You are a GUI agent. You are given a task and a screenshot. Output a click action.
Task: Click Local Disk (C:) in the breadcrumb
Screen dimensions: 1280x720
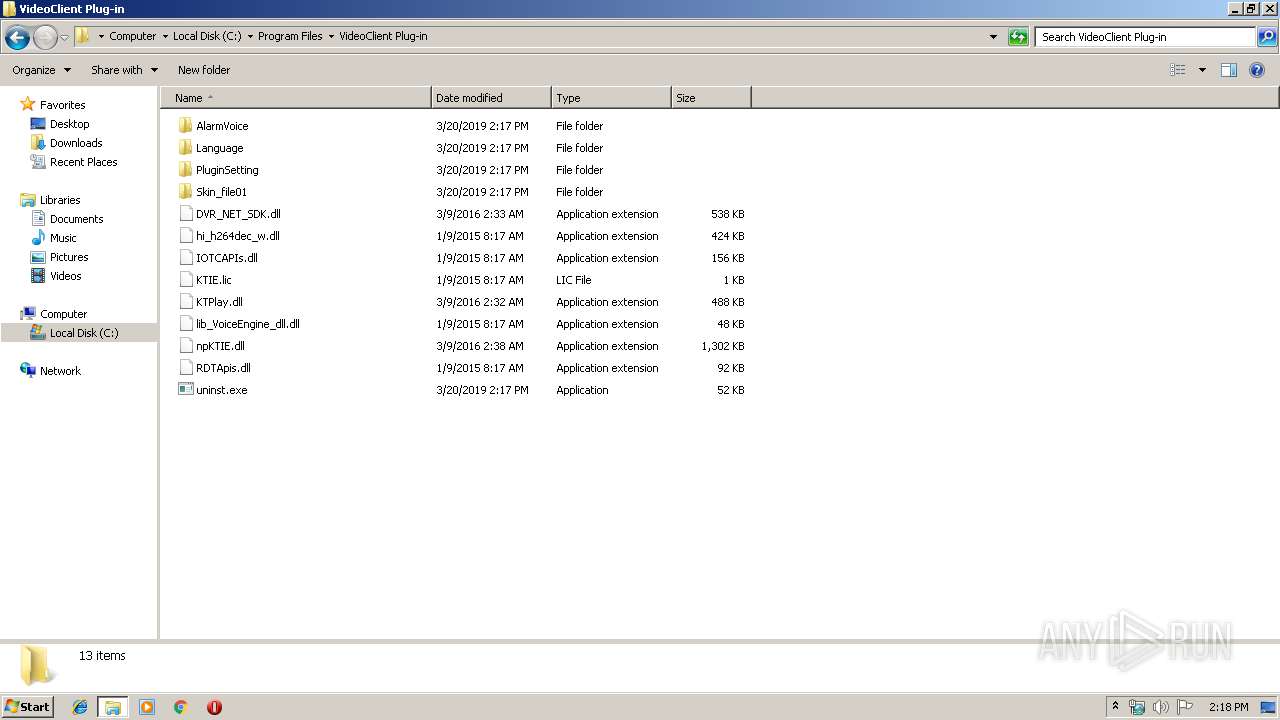click(x=207, y=36)
